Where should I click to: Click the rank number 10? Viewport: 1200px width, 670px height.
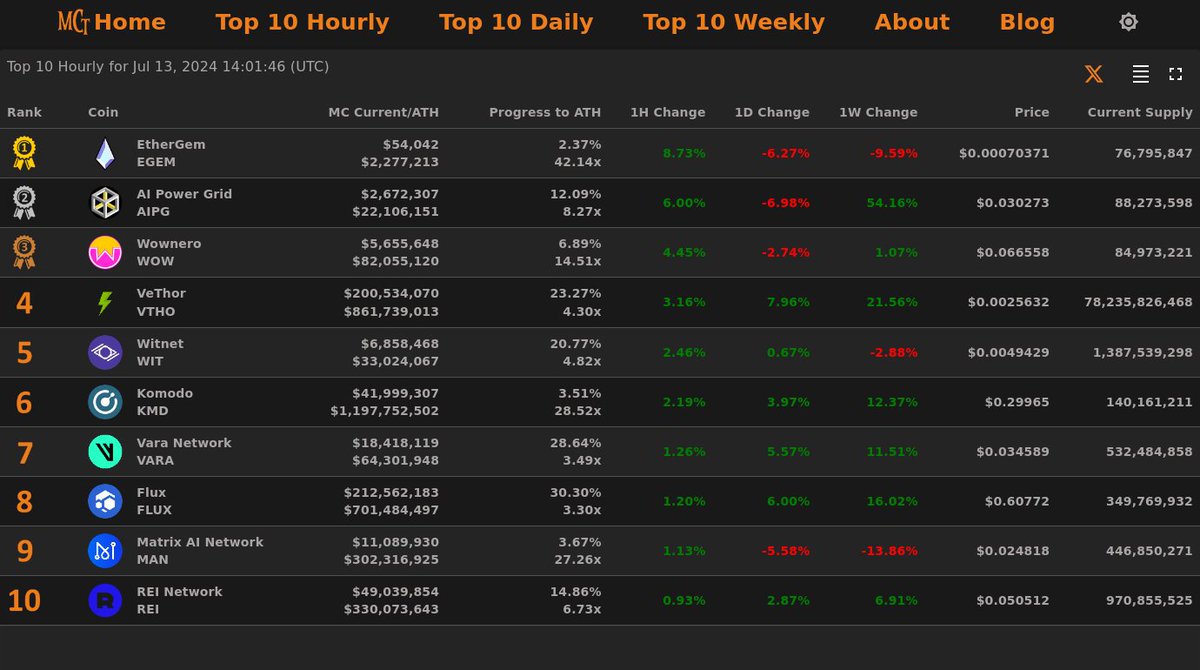(x=24, y=601)
